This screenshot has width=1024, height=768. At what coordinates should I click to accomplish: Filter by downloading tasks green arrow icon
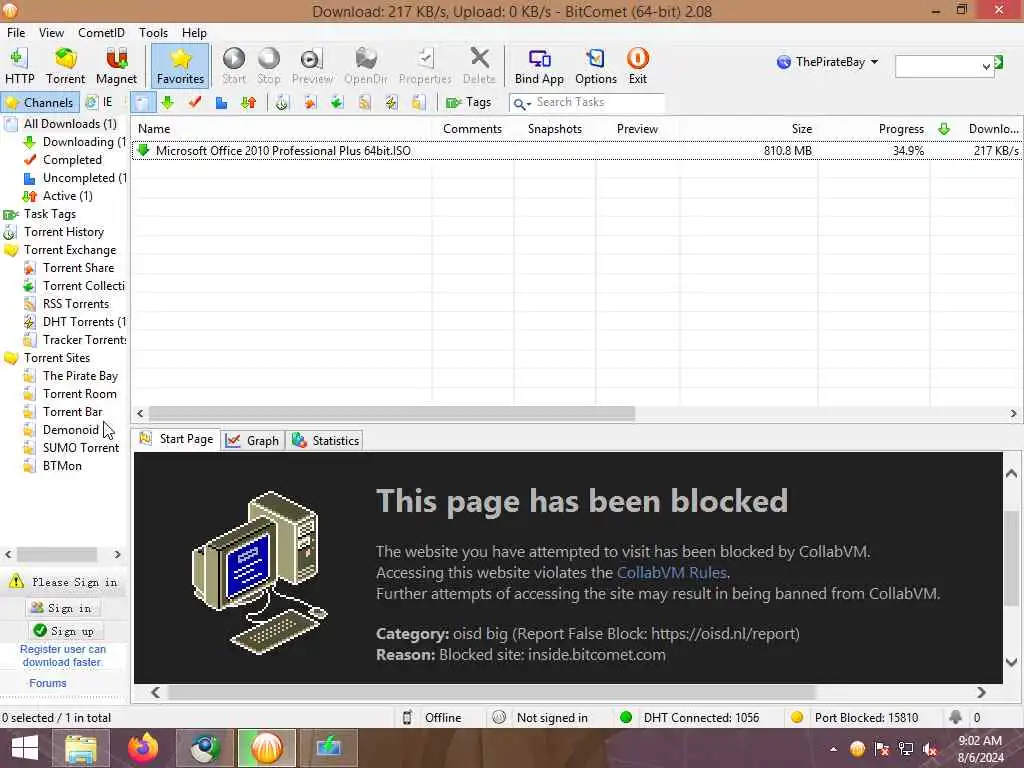(167, 103)
